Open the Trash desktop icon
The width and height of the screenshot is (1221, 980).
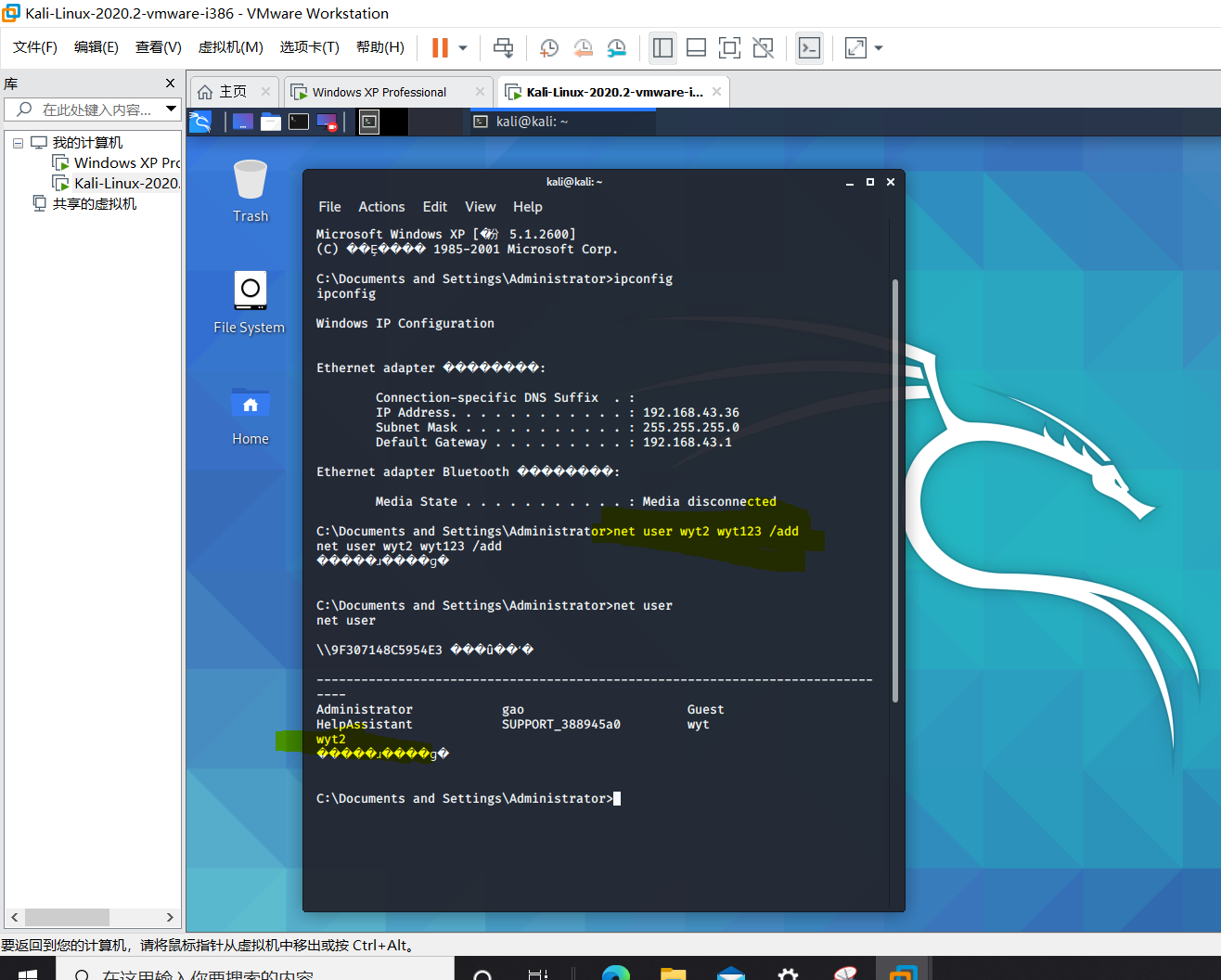tap(251, 190)
